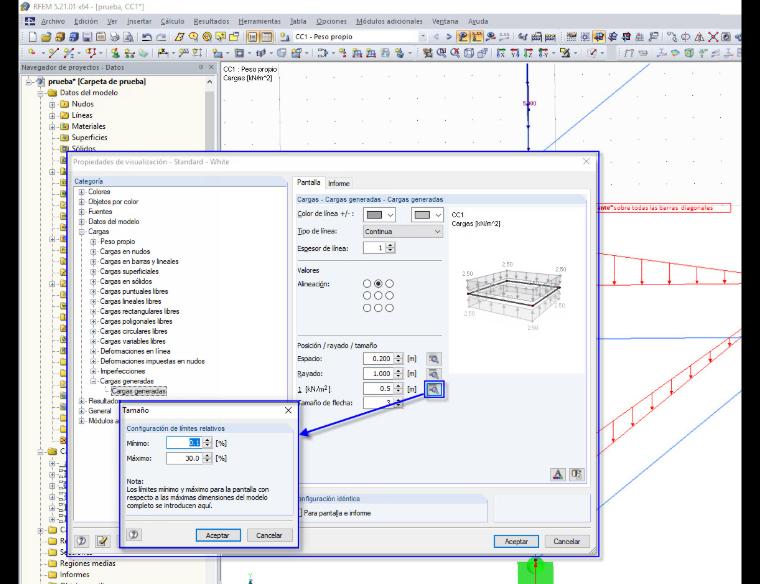
Task: Click Aceptar in the Tamaño dialog
Action: (218, 535)
